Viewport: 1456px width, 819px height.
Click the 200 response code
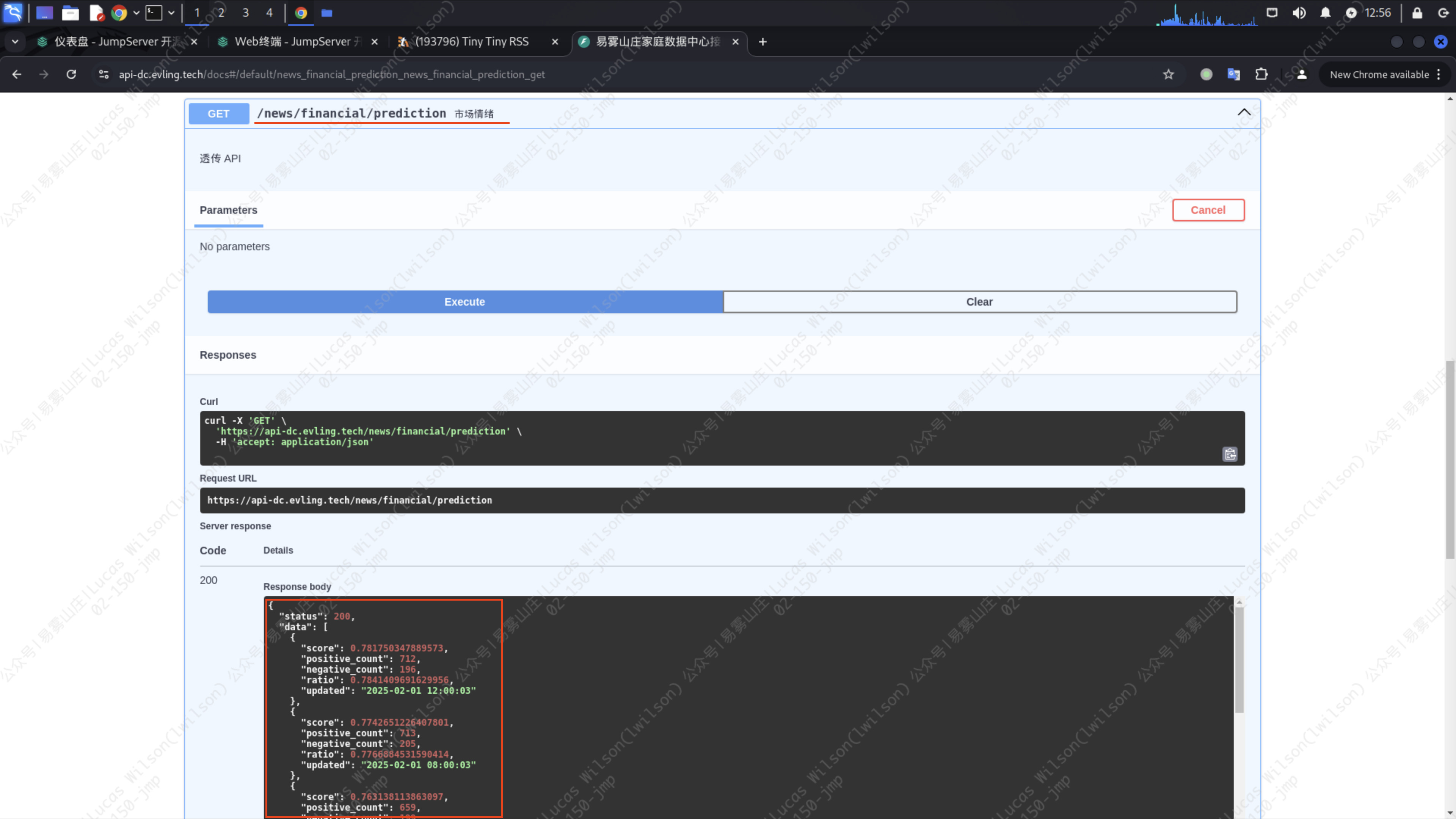[208, 581]
